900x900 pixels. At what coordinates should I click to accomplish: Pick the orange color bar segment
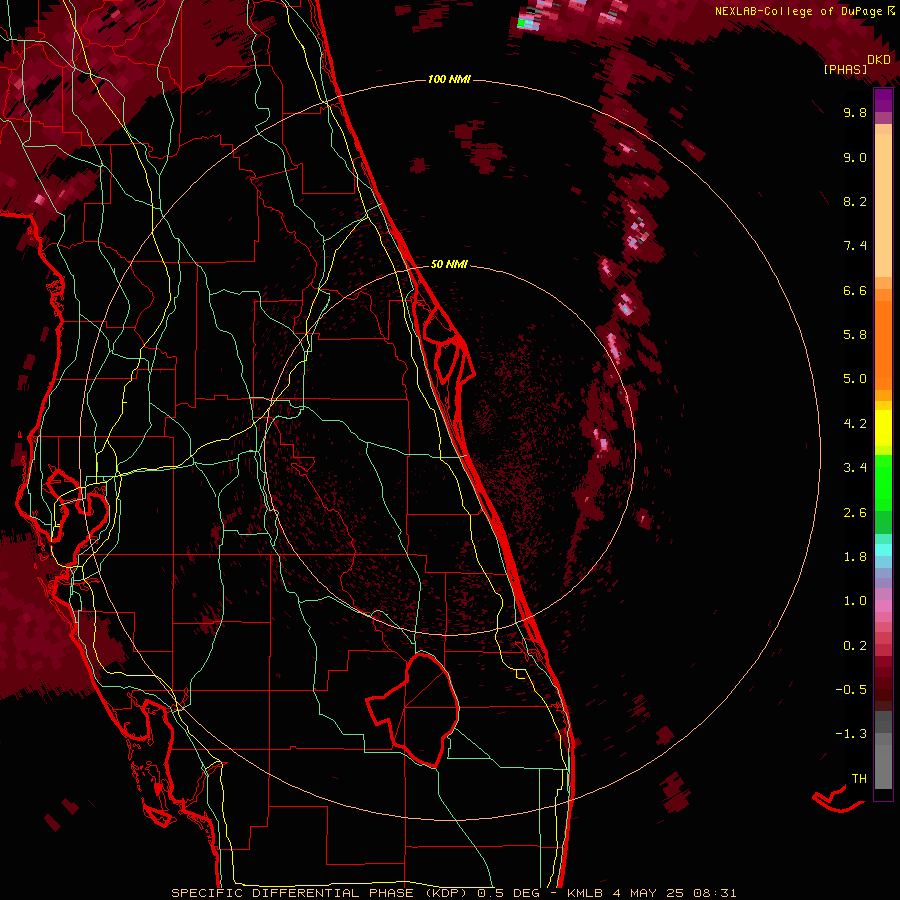coord(883,345)
